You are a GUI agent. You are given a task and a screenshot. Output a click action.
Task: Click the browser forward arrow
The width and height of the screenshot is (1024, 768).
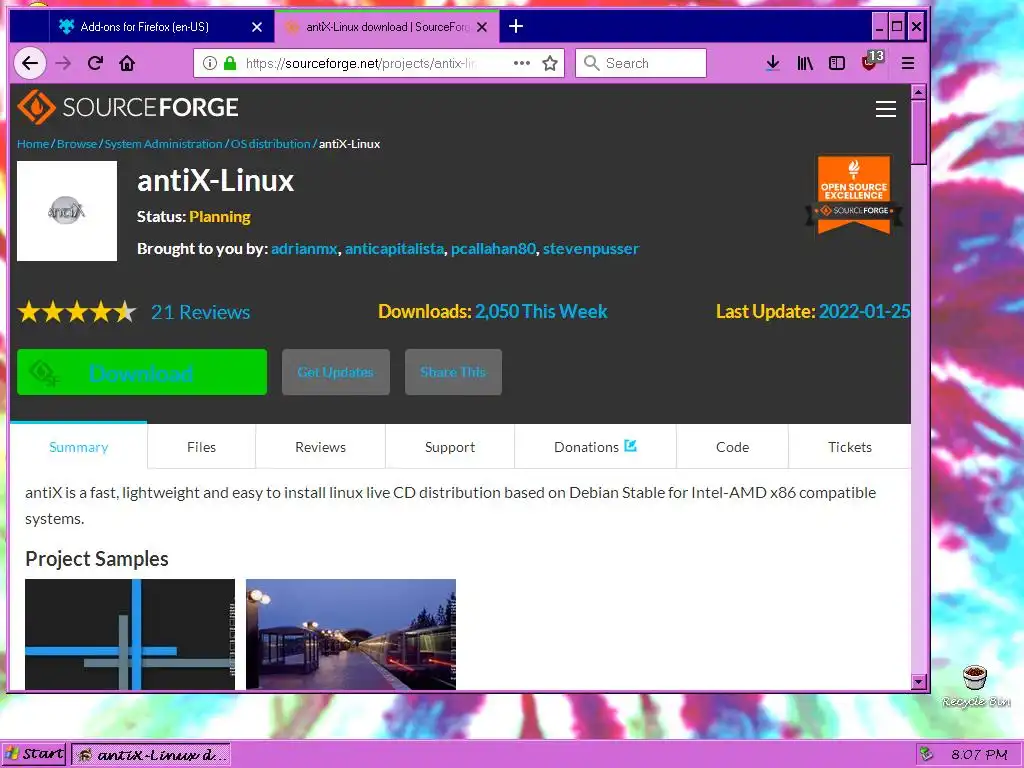[63, 63]
